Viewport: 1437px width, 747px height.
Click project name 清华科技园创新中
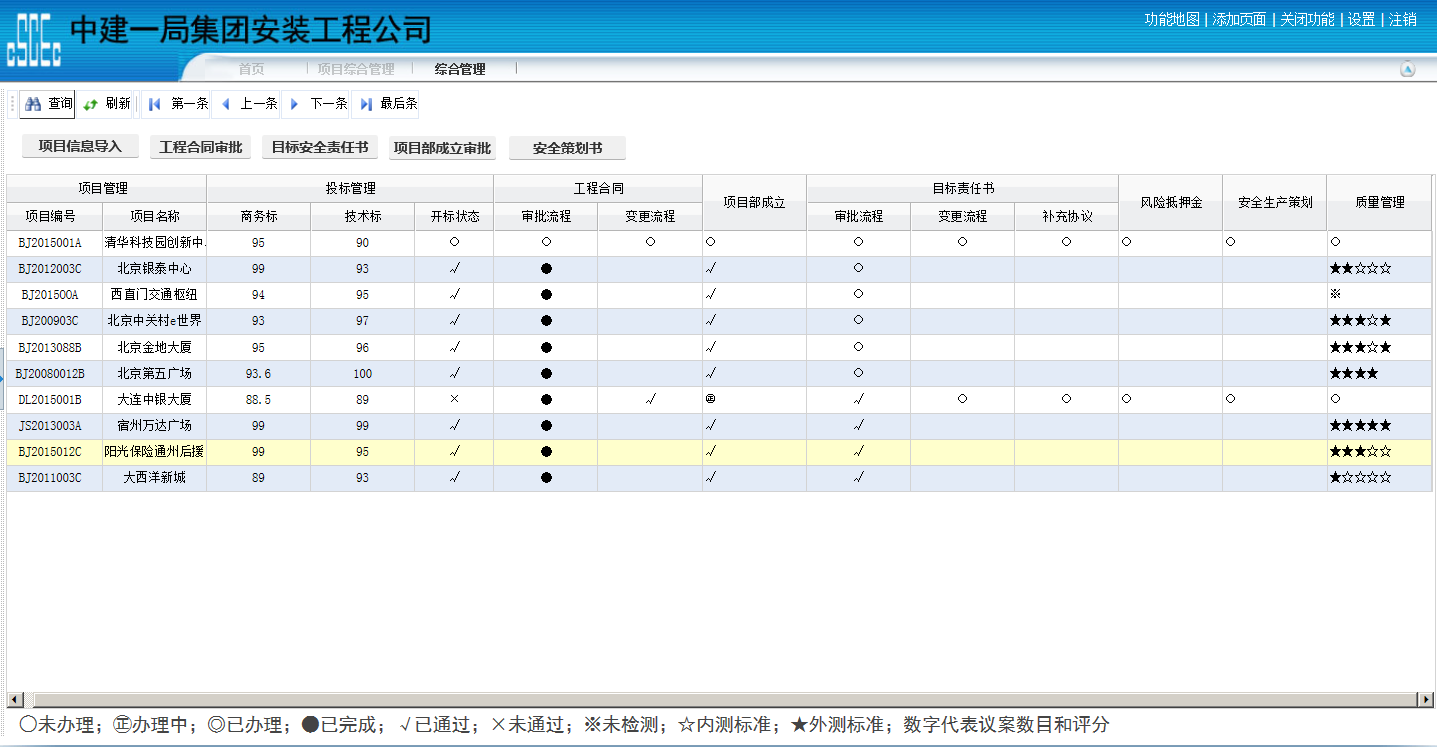click(155, 243)
